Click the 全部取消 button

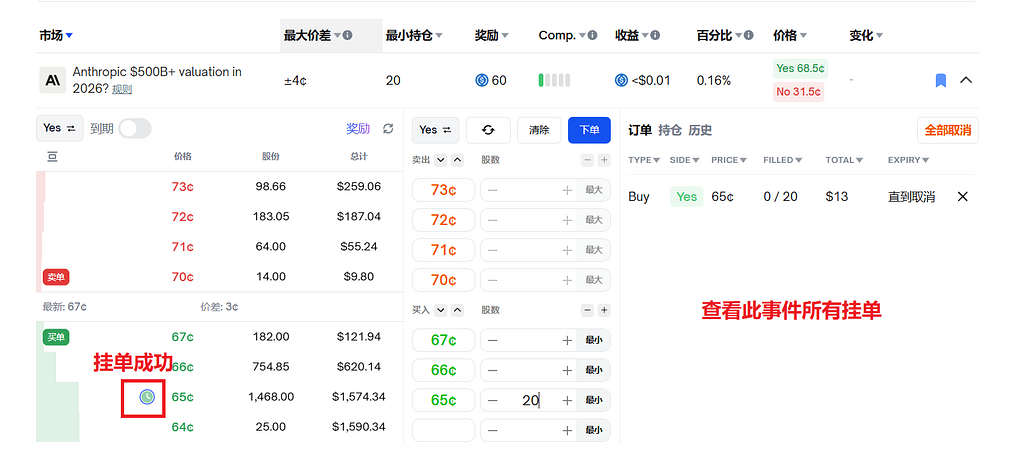[947, 130]
